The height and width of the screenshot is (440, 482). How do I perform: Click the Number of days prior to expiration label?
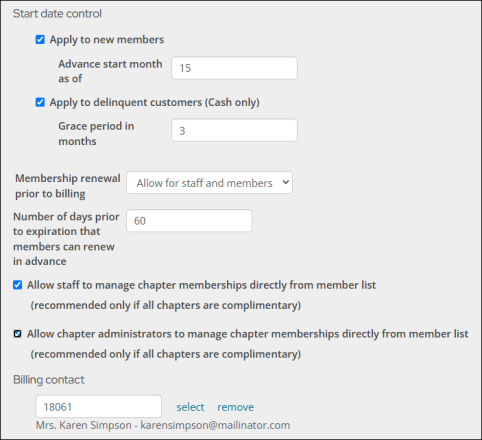(66, 239)
